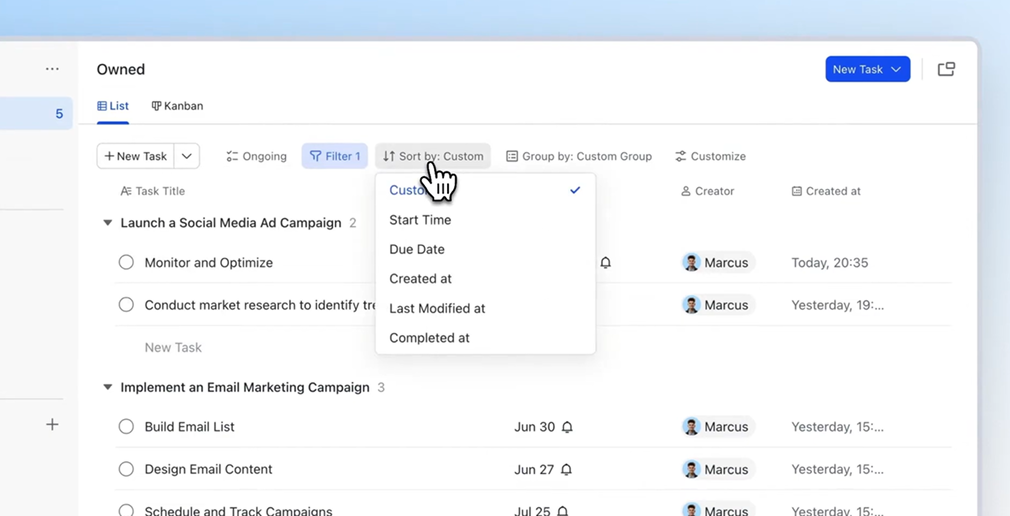The image size is (1010, 516).
Task: Switch to the Kanban tab
Action: click(177, 106)
